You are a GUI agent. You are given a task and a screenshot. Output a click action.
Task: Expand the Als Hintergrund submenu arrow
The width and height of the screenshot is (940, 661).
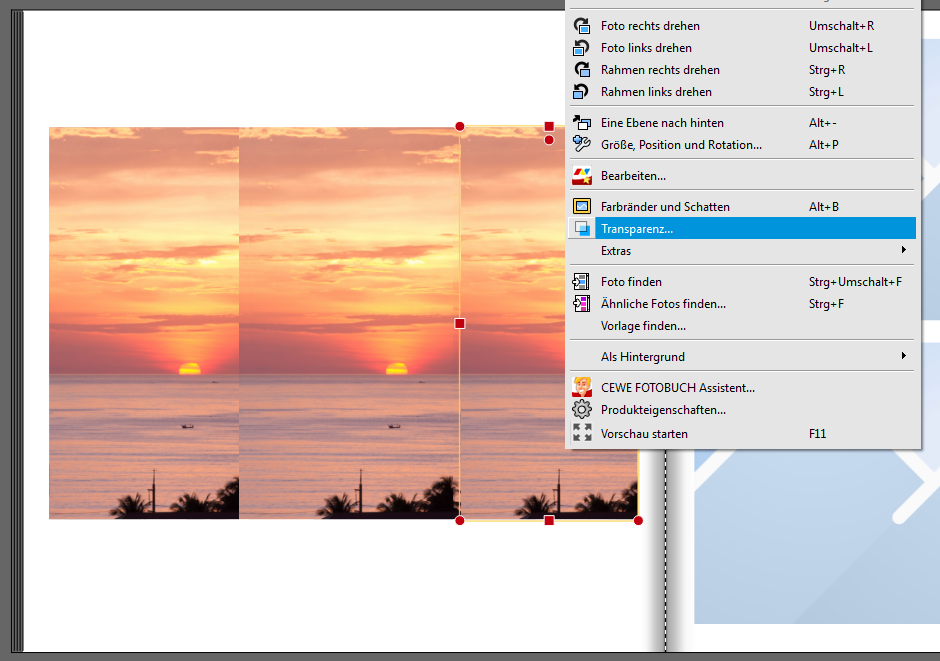click(904, 356)
